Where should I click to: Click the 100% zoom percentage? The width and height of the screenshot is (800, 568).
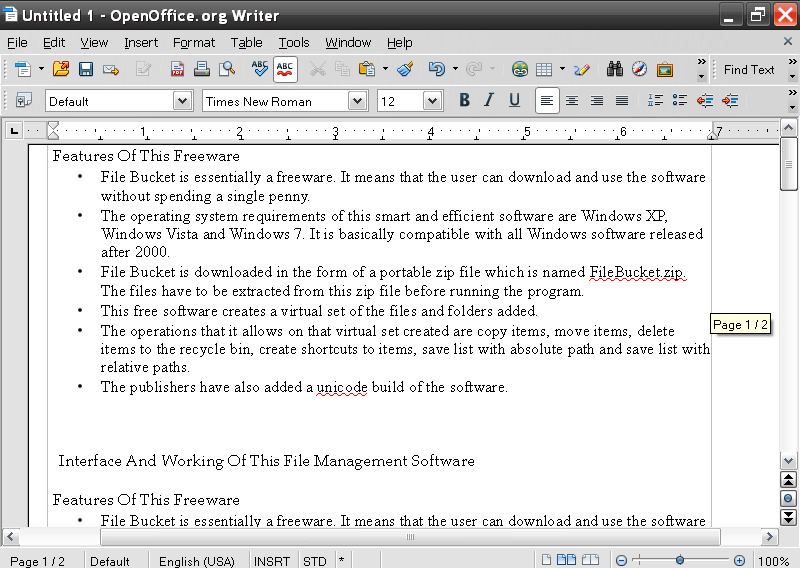click(774, 561)
